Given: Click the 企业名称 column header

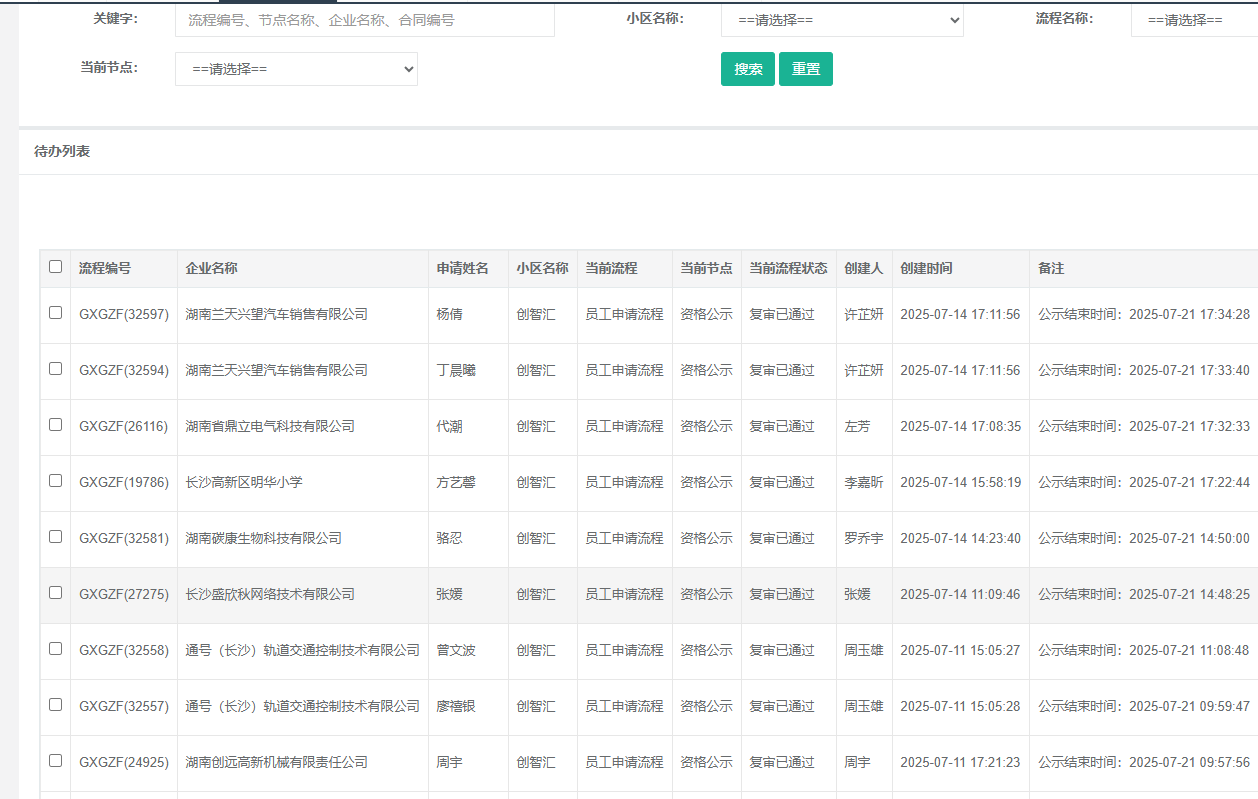Looking at the screenshot, I should click(211, 269).
